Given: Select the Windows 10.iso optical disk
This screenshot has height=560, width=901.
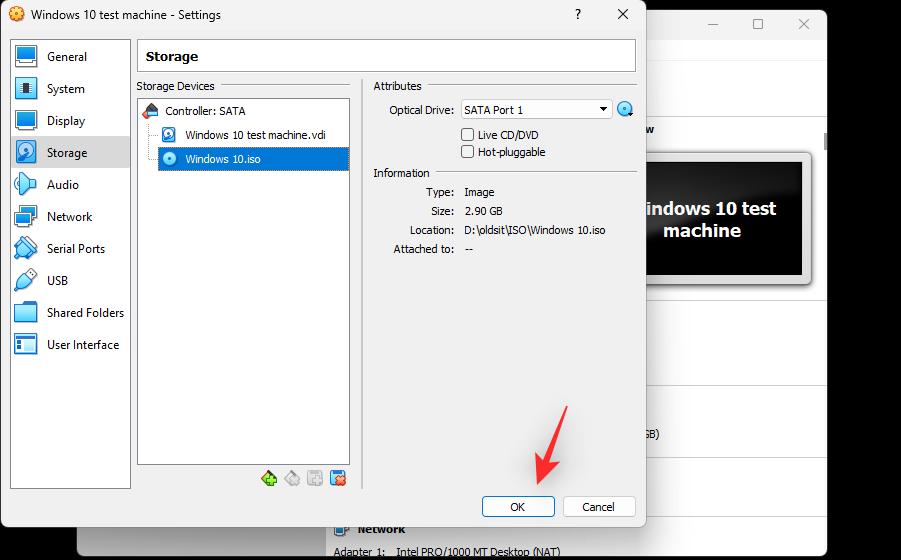Looking at the screenshot, I should coord(253,159).
